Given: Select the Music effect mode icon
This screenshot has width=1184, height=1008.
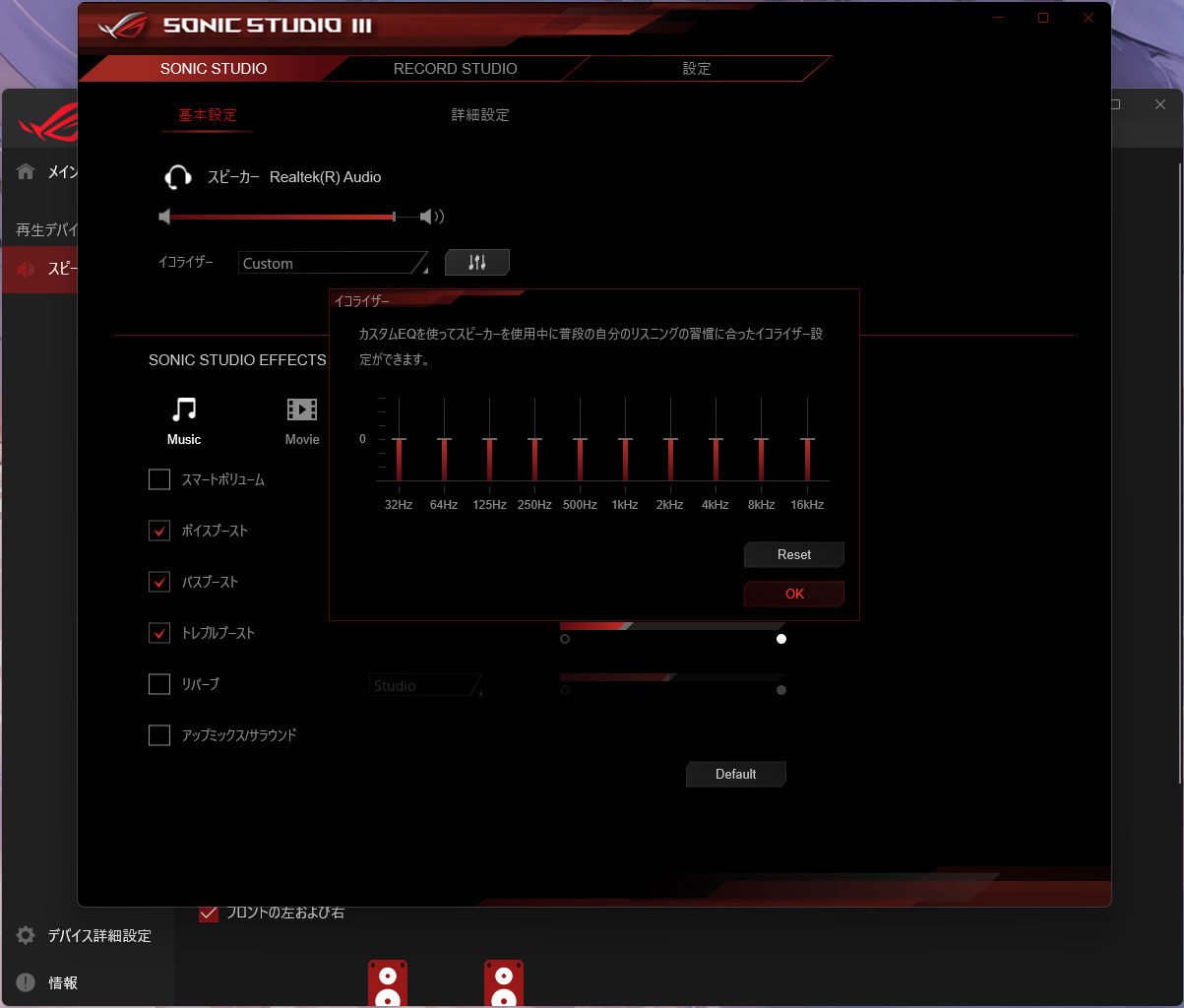Looking at the screenshot, I should [x=184, y=409].
